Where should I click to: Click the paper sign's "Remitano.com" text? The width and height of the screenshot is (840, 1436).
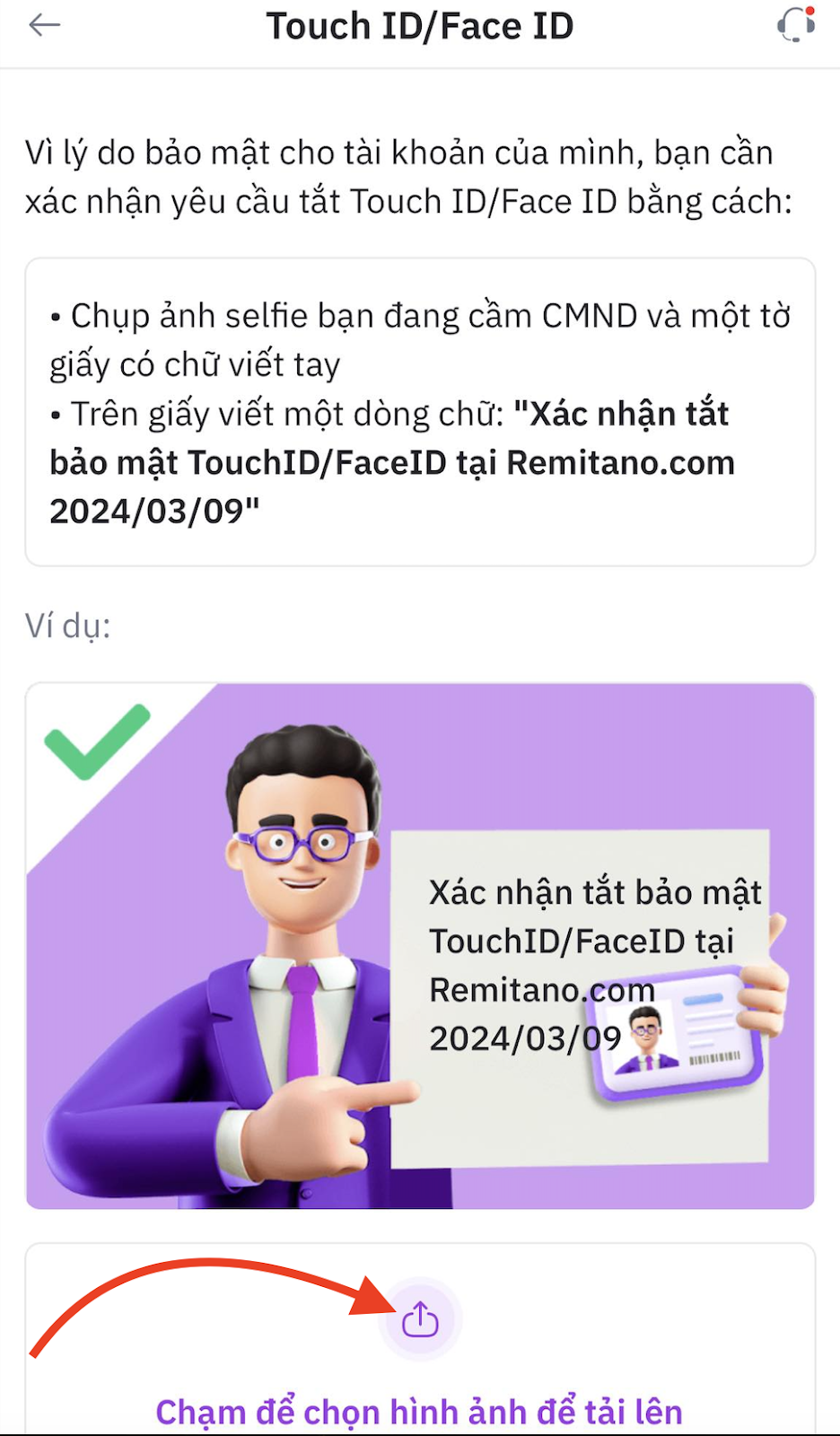pyautogui.click(x=542, y=990)
